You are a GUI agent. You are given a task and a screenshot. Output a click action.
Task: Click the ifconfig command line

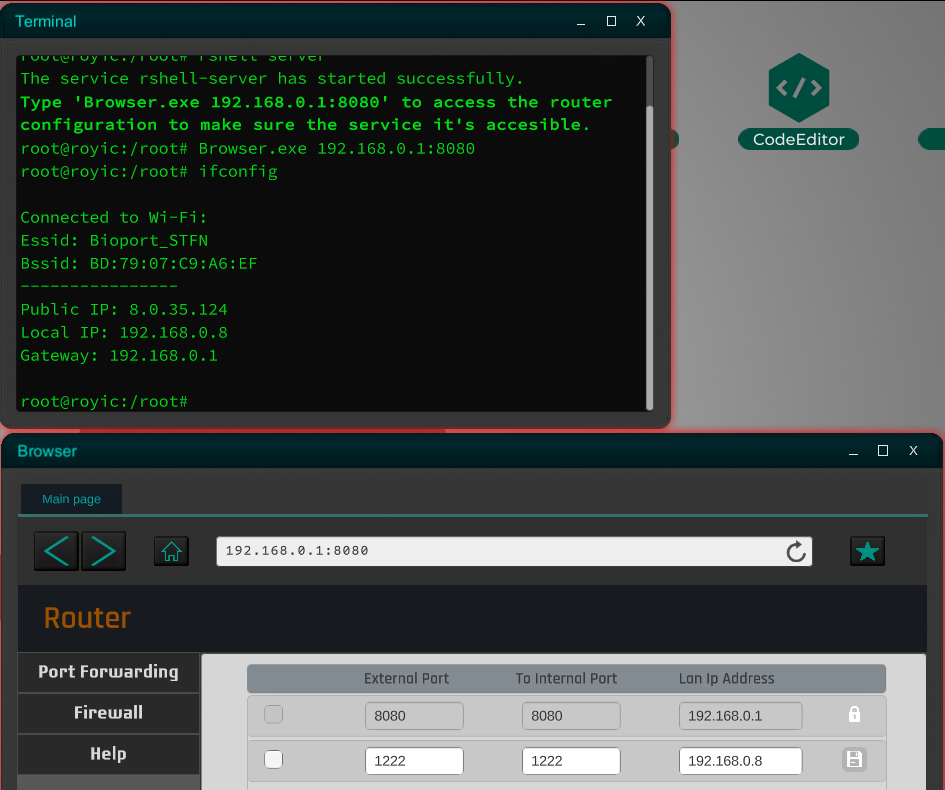(149, 172)
